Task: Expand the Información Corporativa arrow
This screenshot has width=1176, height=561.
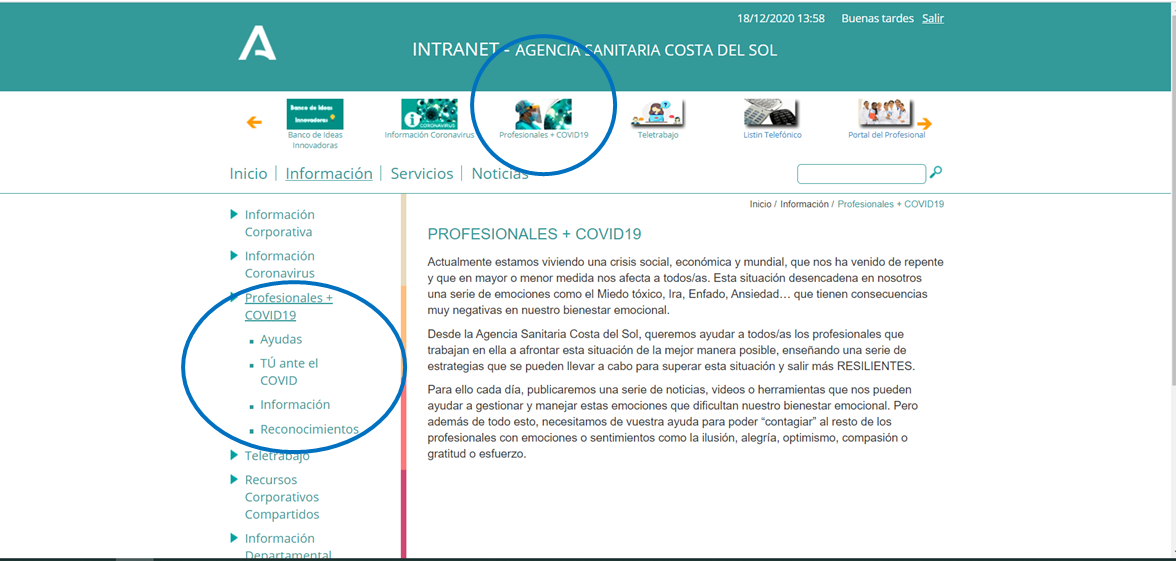Action: [x=234, y=214]
